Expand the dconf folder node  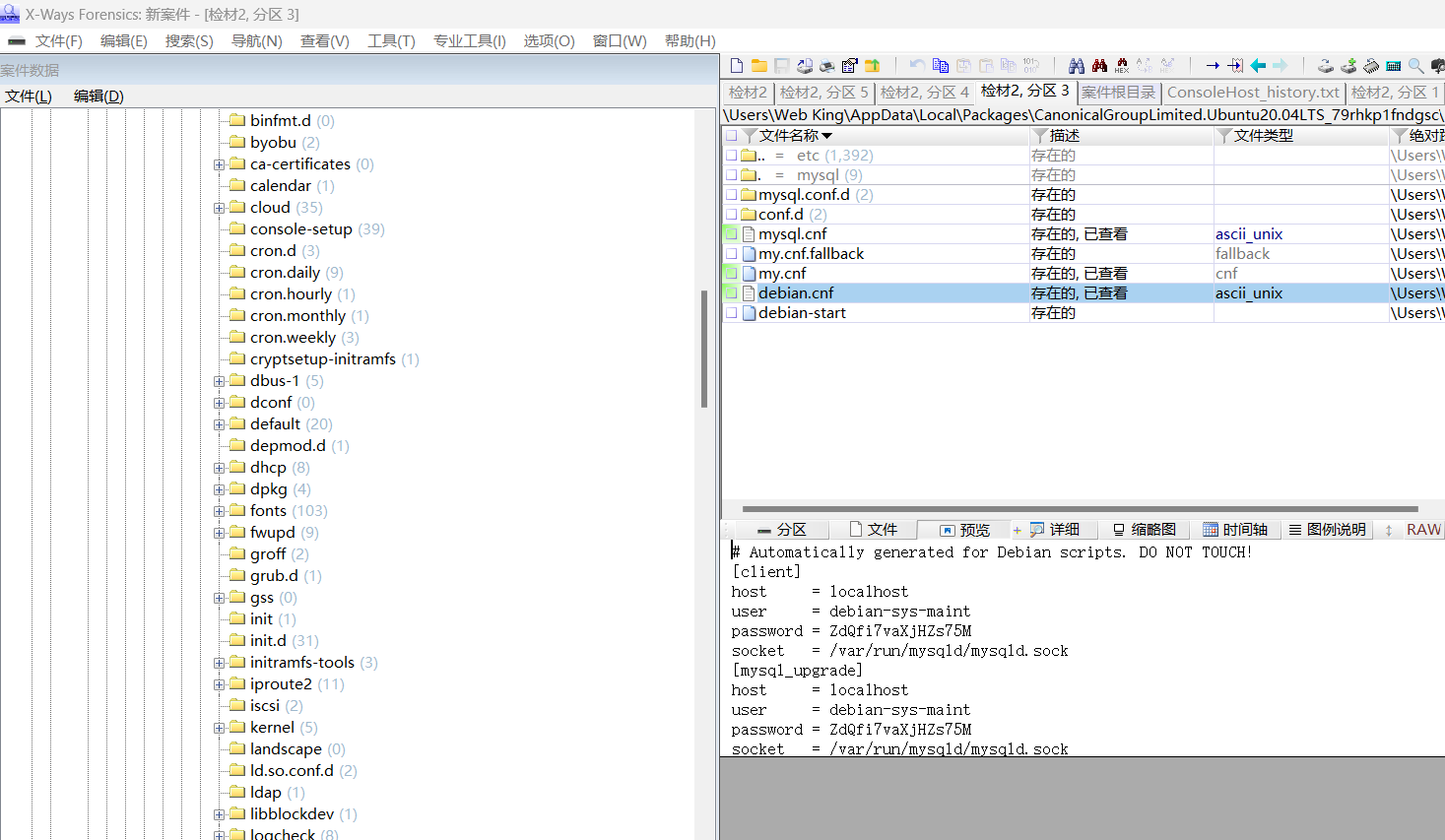coord(220,403)
